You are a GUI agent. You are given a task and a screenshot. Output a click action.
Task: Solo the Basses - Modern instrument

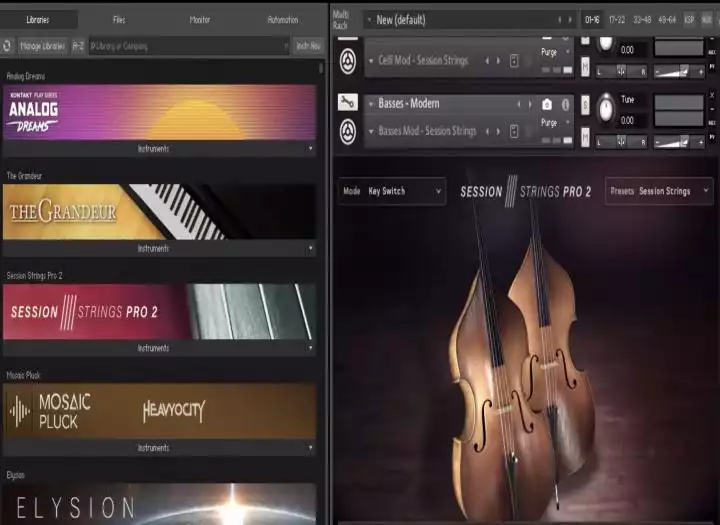tap(585, 105)
